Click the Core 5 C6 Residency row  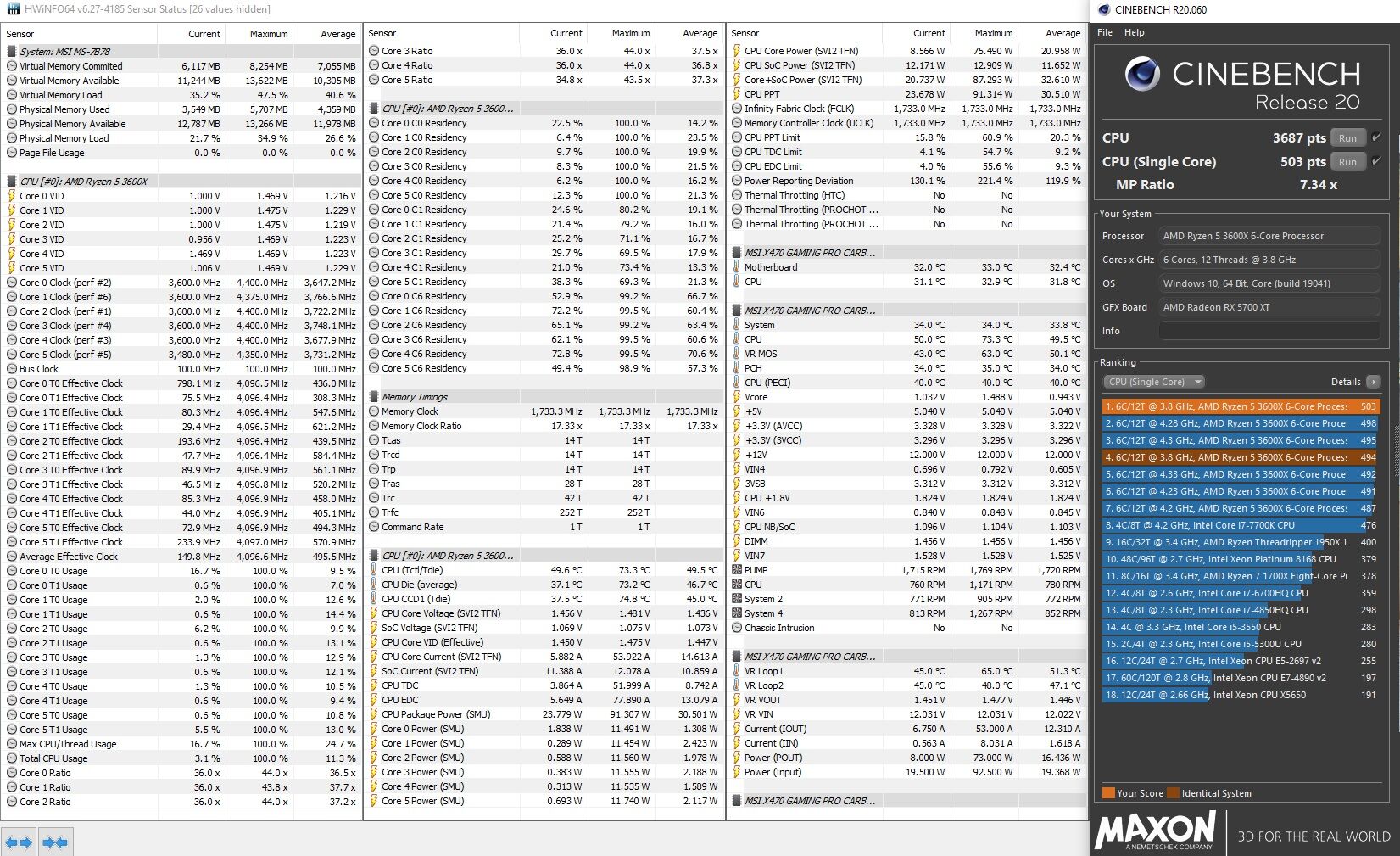(x=544, y=368)
